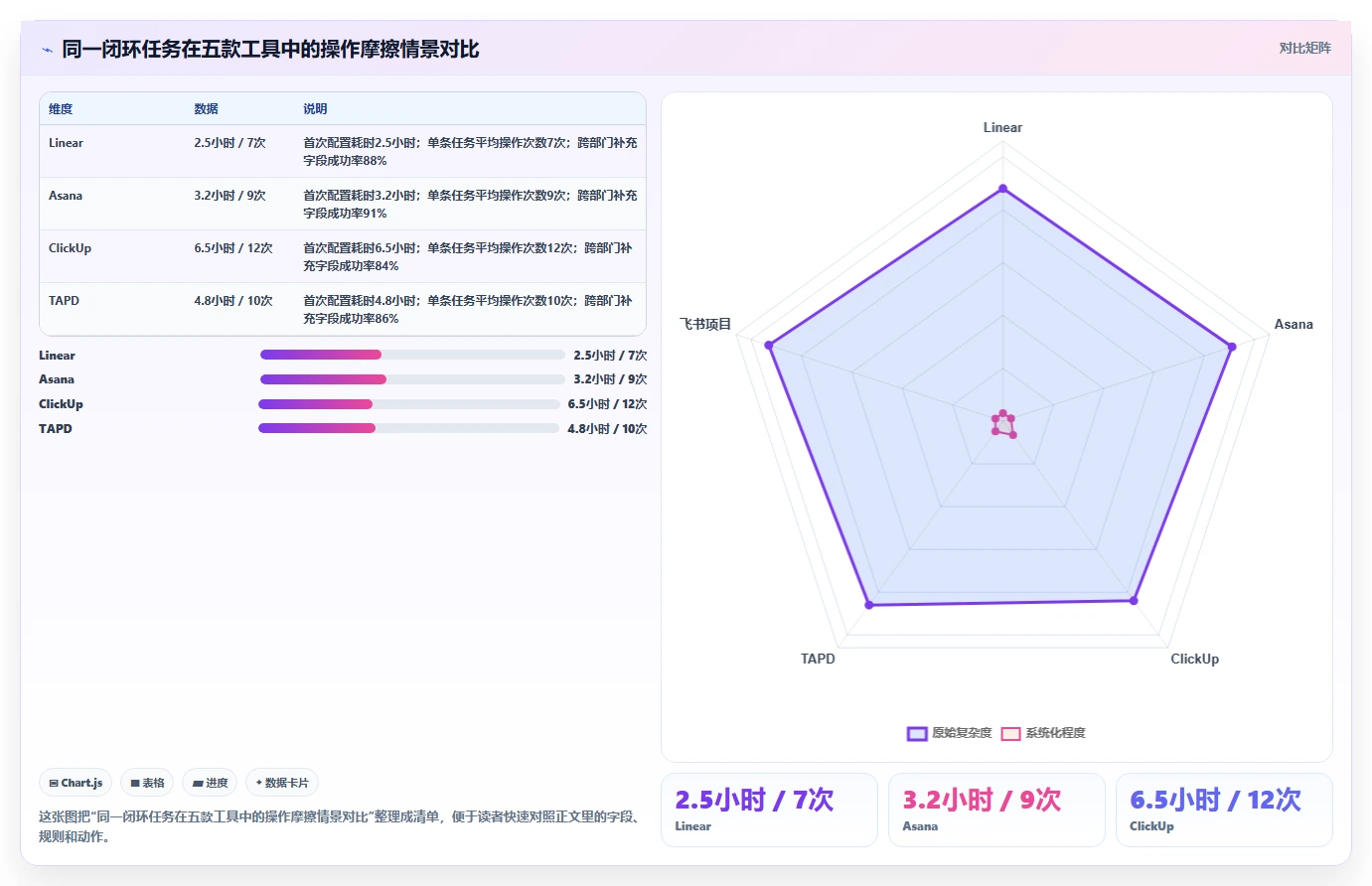1372x886 pixels.
Task: Click the 说明 column header
Action: [315, 109]
